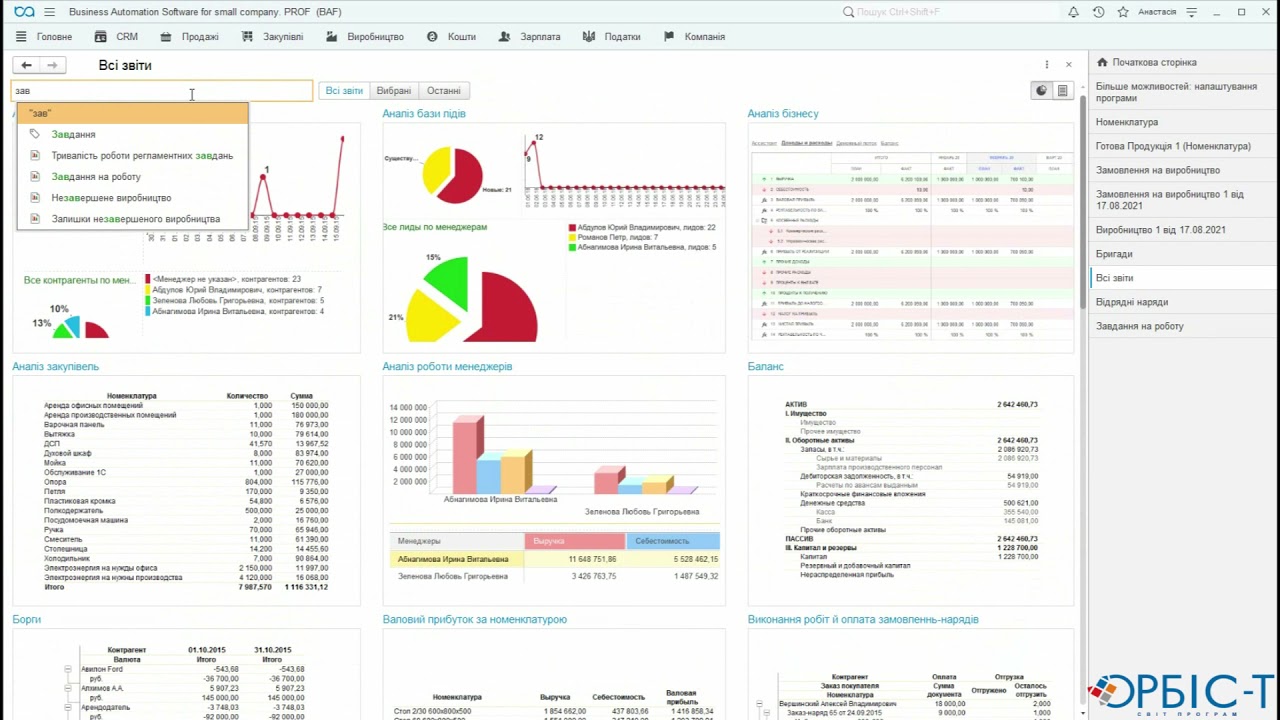Open the Баланс report
The image size is (1280, 720).
pos(766,367)
